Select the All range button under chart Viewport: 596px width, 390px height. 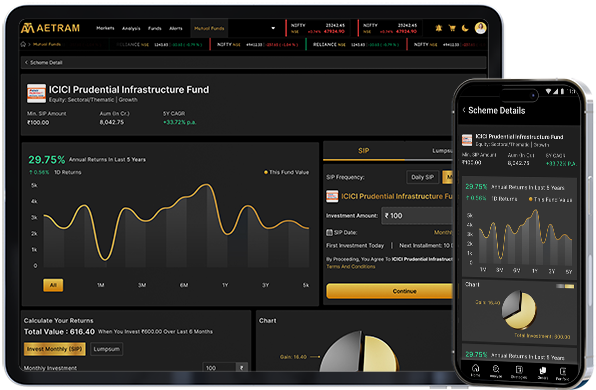click(53, 285)
